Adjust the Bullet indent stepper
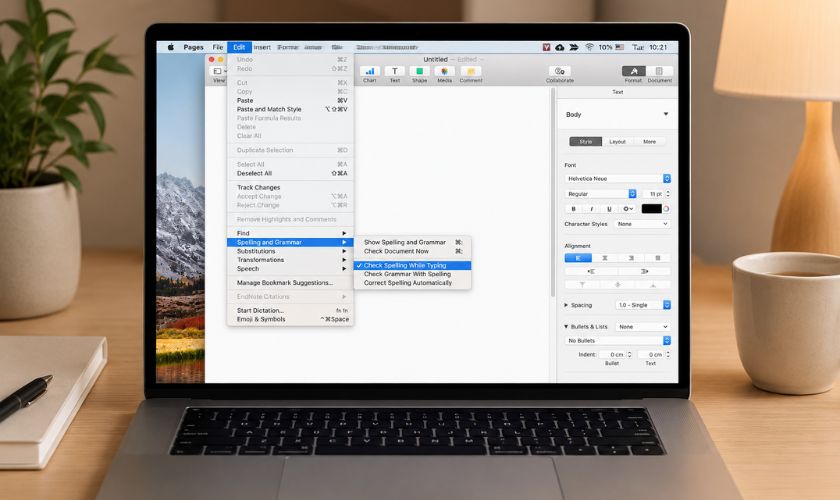The width and height of the screenshot is (840, 500). coord(629,355)
